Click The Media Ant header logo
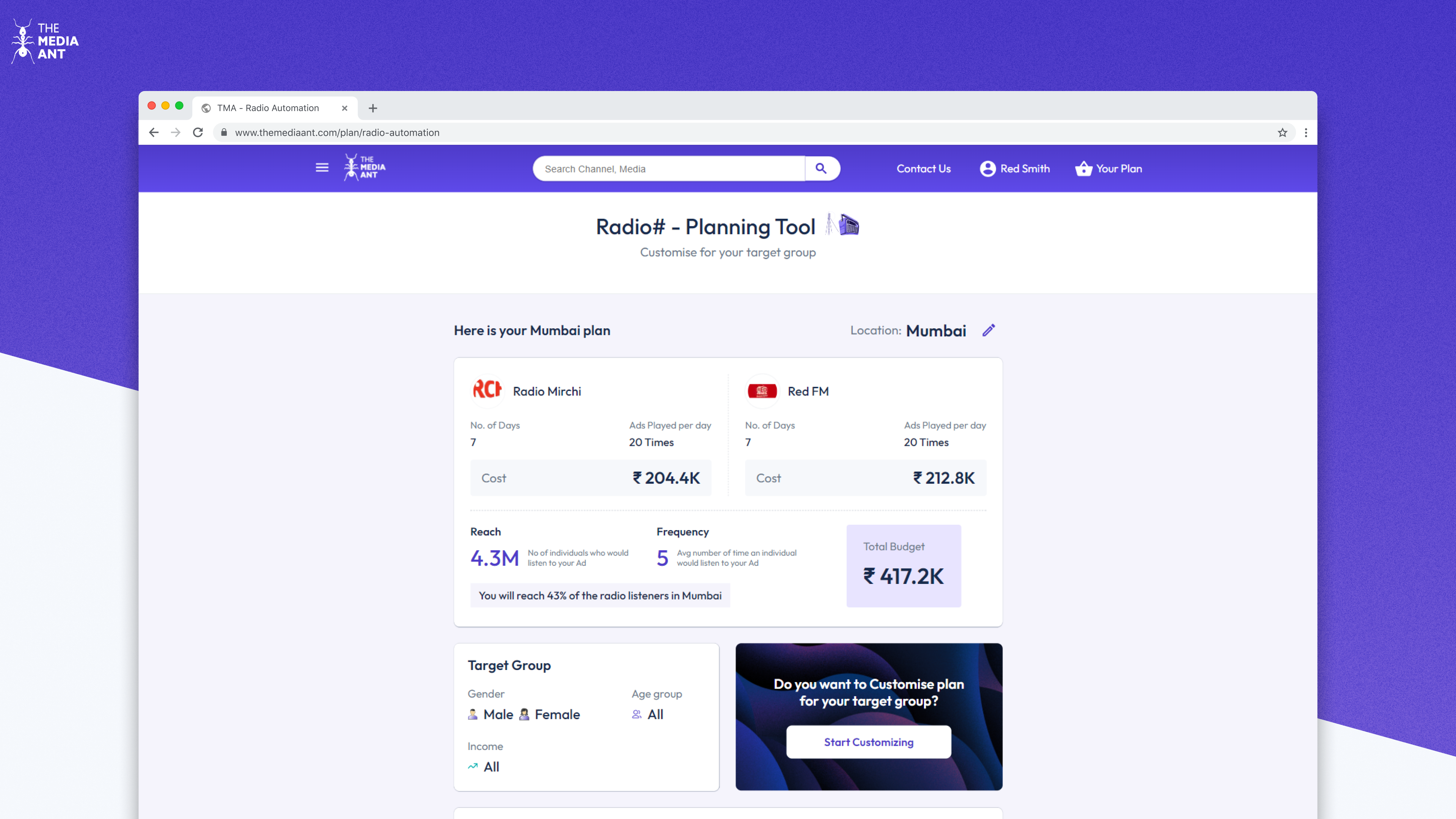Viewport: 1456px width, 819px height. pos(364,168)
